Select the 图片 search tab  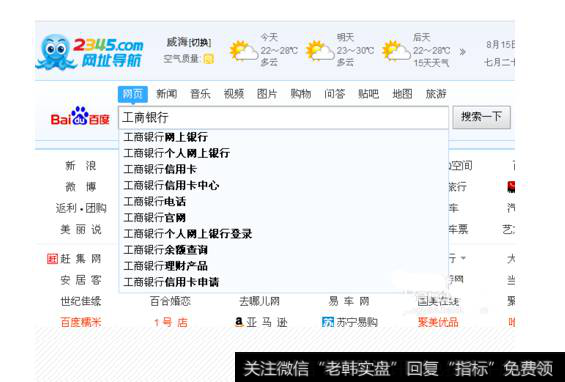pos(267,94)
